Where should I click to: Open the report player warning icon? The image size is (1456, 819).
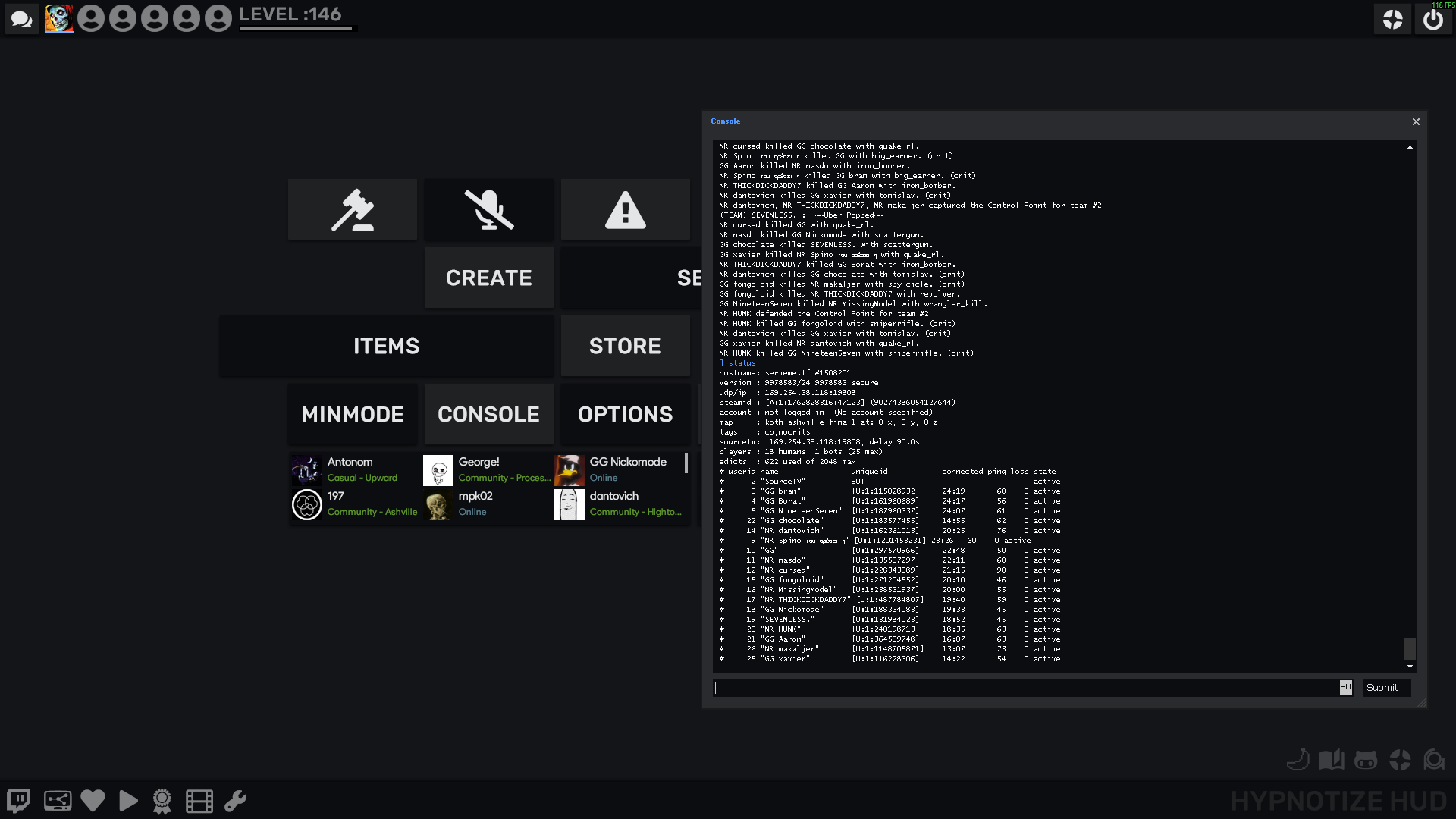click(626, 210)
